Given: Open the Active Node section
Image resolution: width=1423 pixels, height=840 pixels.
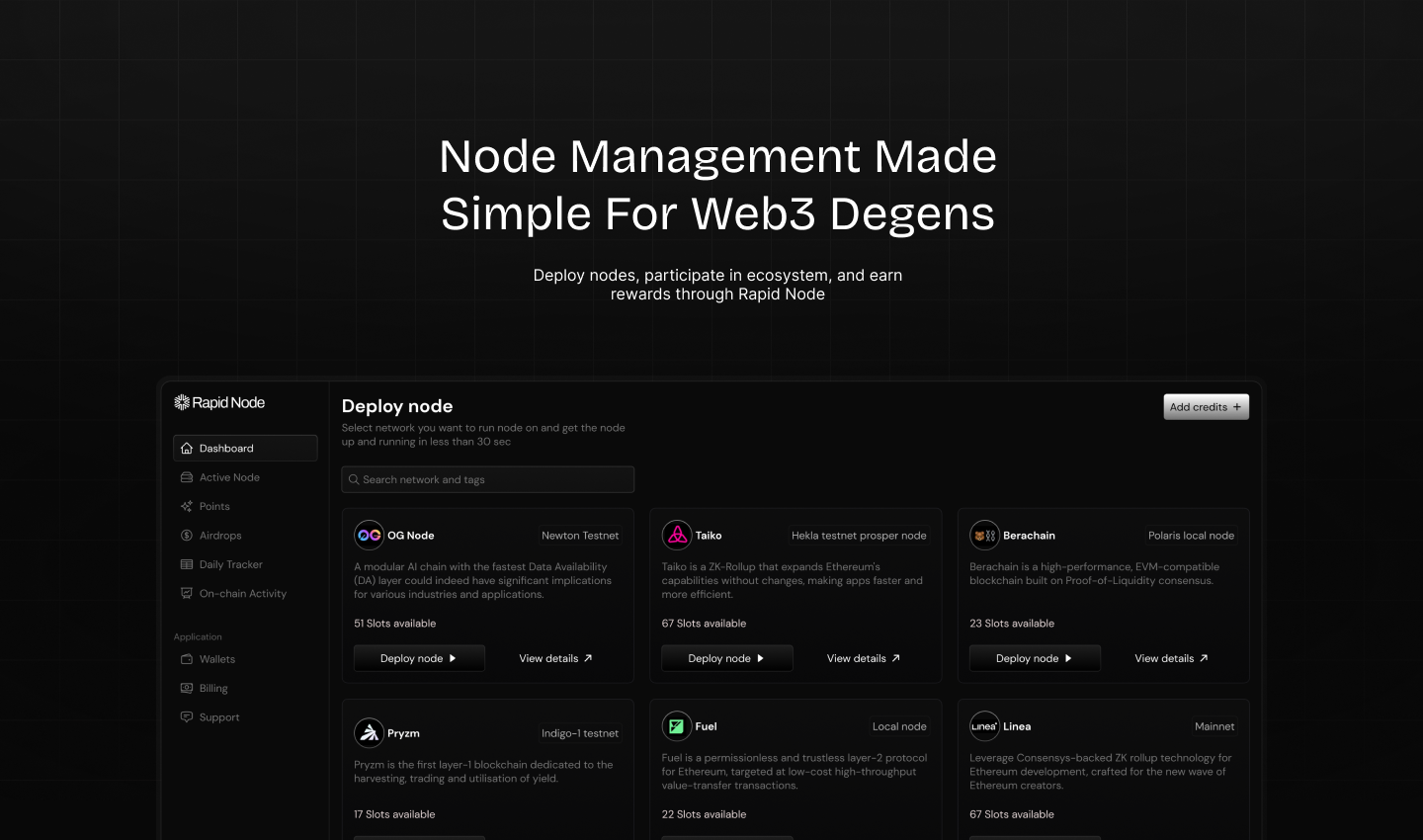Looking at the screenshot, I should pos(229,477).
